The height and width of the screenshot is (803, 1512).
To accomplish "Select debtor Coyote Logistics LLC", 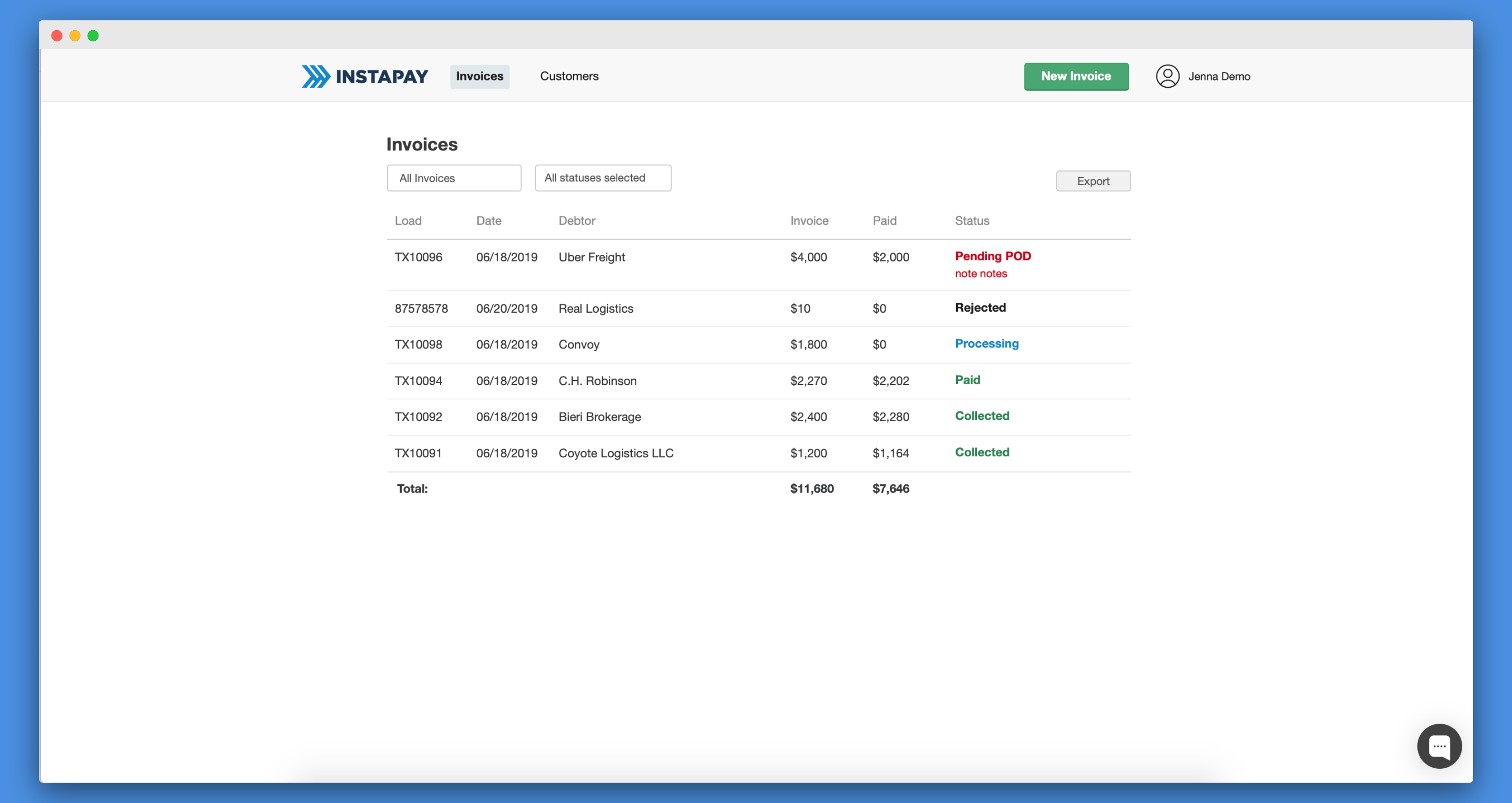I will point(616,454).
